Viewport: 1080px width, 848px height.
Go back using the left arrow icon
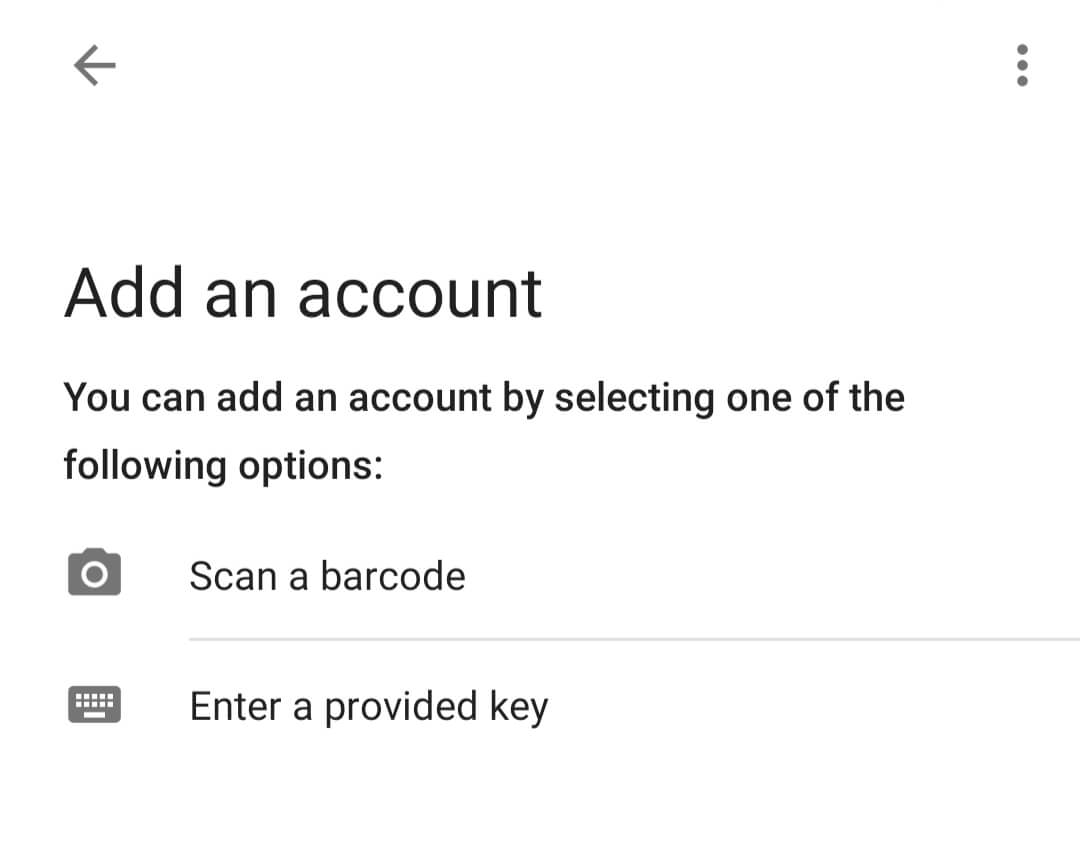pyautogui.click(x=94, y=65)
